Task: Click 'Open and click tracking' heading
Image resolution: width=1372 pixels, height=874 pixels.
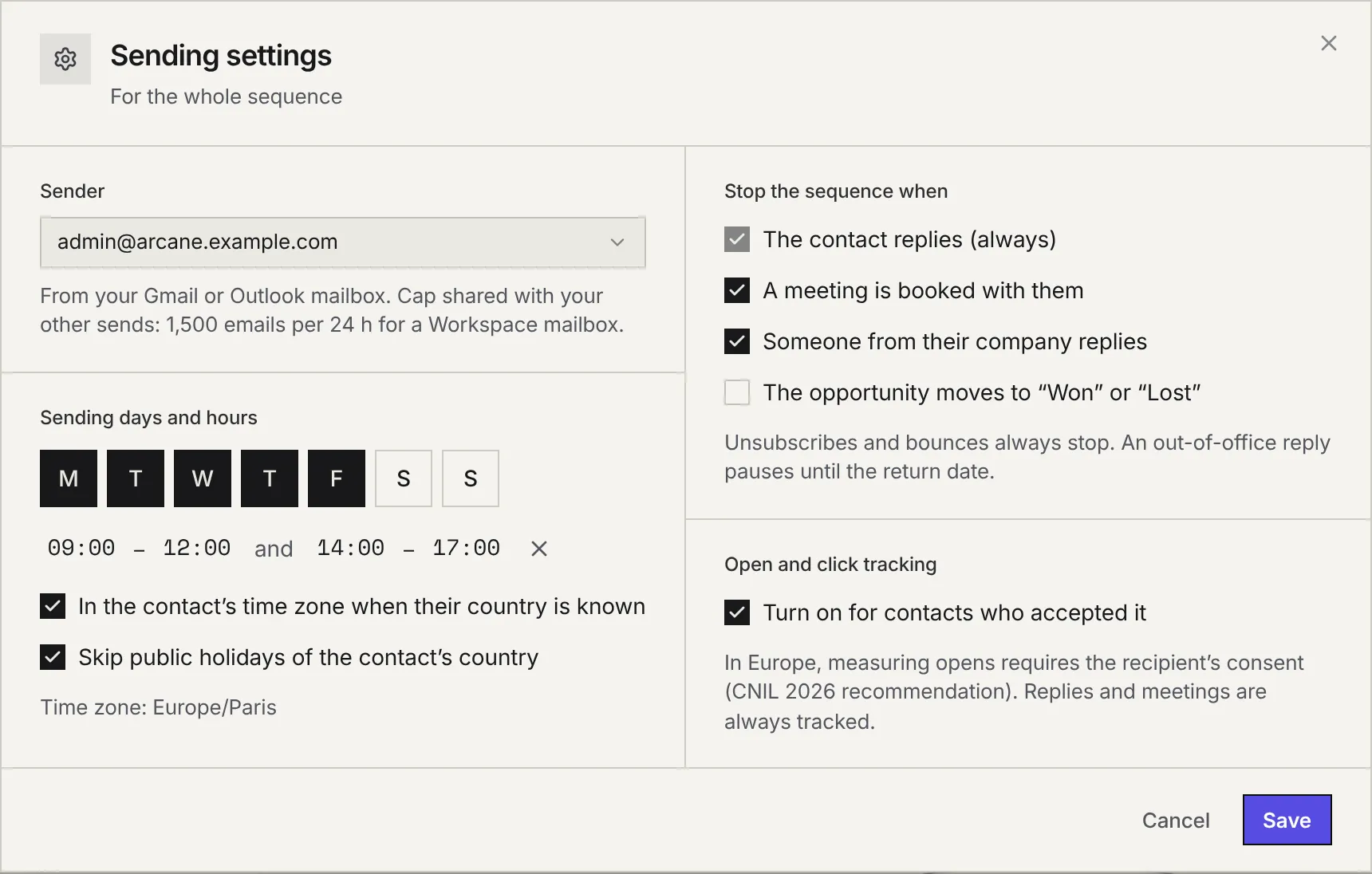Action: point(830,565)
